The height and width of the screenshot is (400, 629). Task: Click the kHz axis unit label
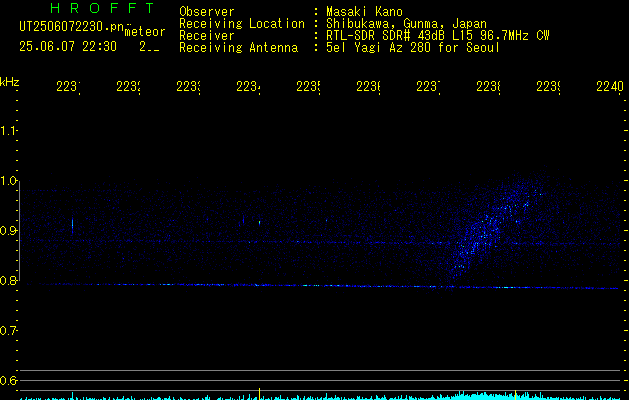click(x=9, y=82)
